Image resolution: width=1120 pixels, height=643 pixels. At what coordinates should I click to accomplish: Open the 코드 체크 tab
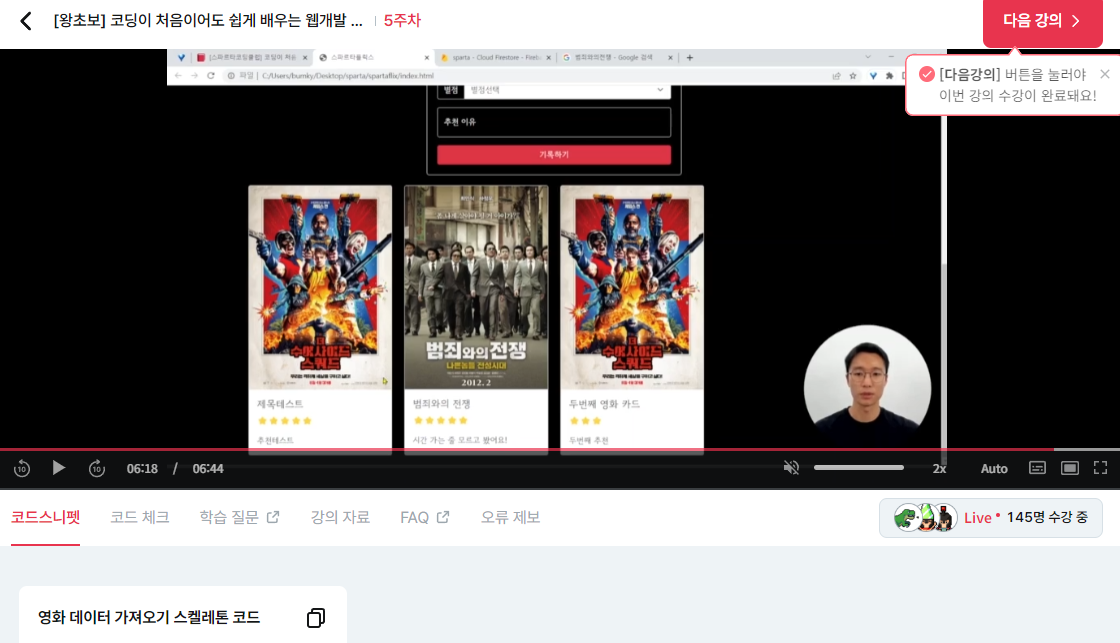[x=139, y=517]
